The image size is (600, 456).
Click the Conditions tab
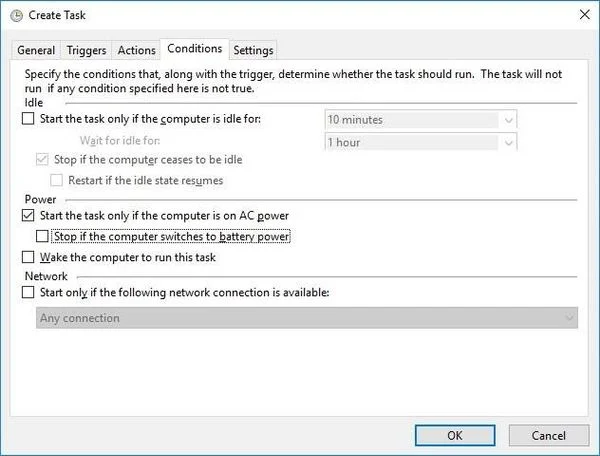(195, 49)
